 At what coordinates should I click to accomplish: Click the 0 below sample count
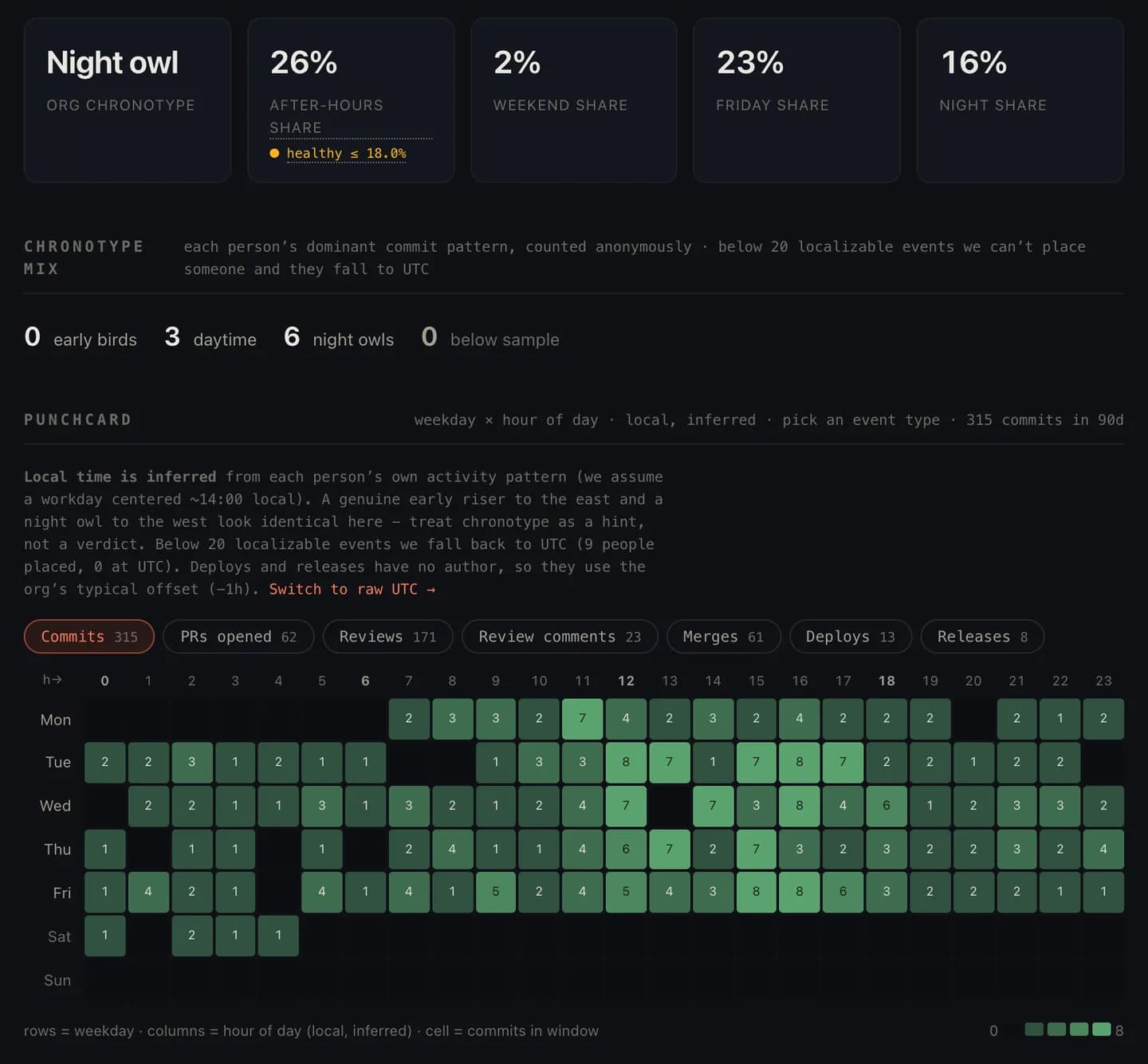[x=490, y=338]
